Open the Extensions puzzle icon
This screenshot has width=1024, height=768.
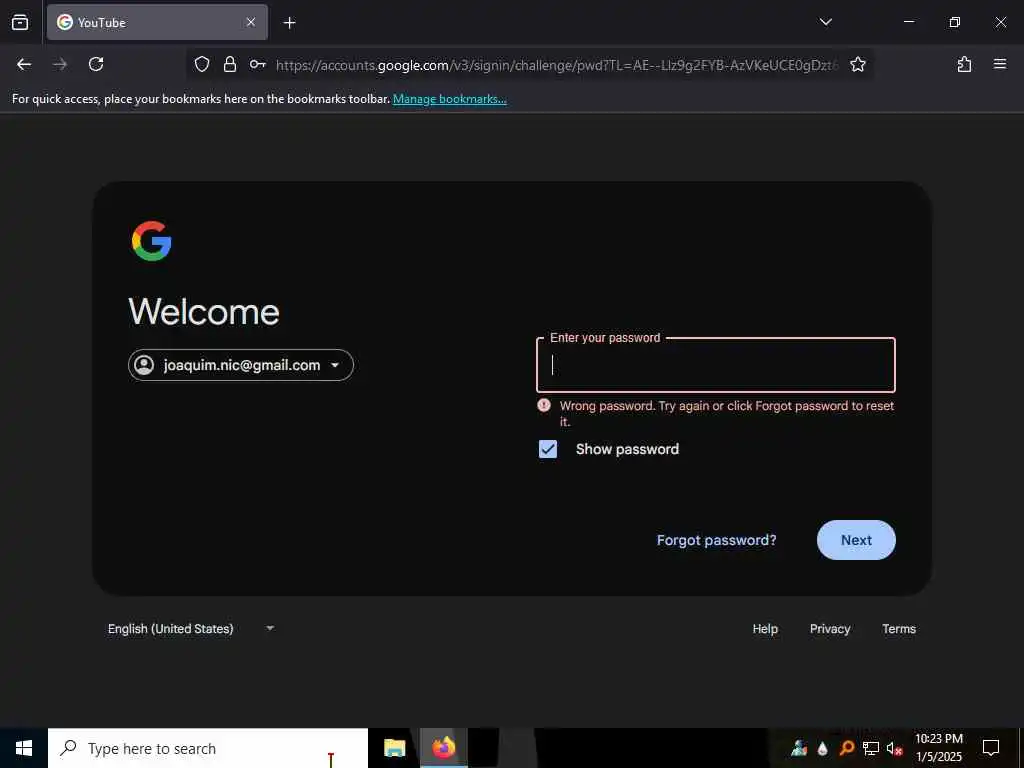tap(964, 64)
